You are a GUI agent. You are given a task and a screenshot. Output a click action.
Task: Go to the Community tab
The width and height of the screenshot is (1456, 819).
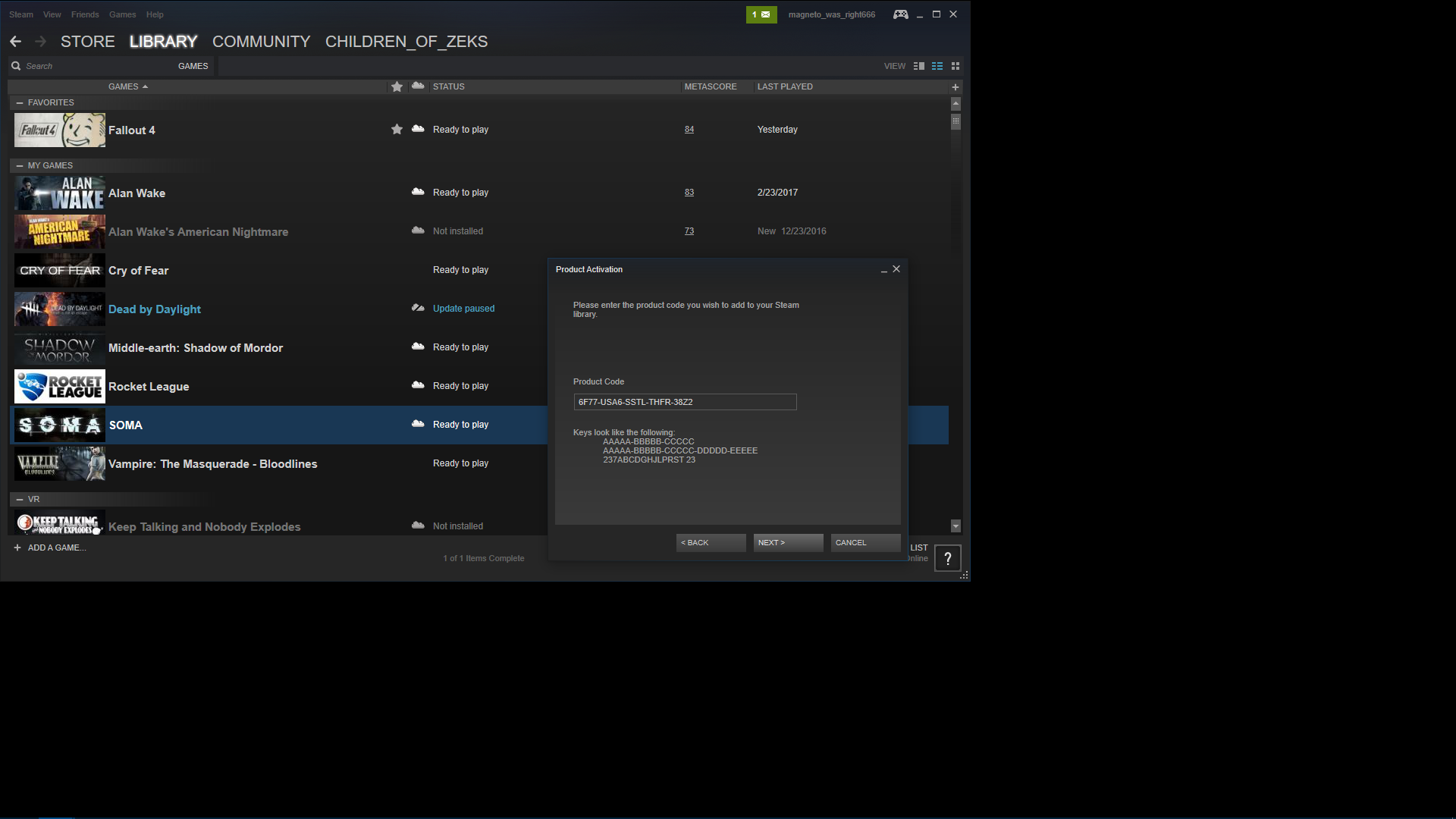coord(262,42)
